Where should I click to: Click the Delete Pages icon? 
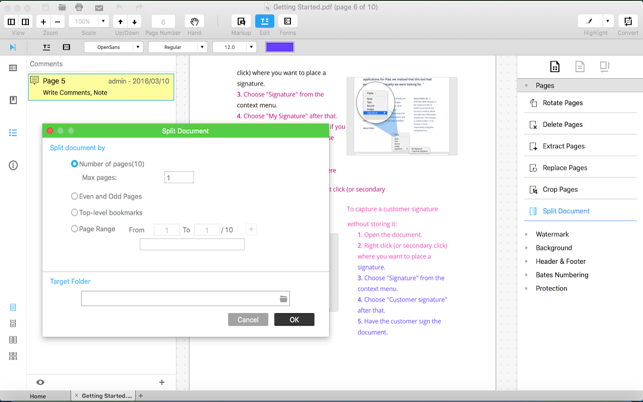[x=533, y=125]
